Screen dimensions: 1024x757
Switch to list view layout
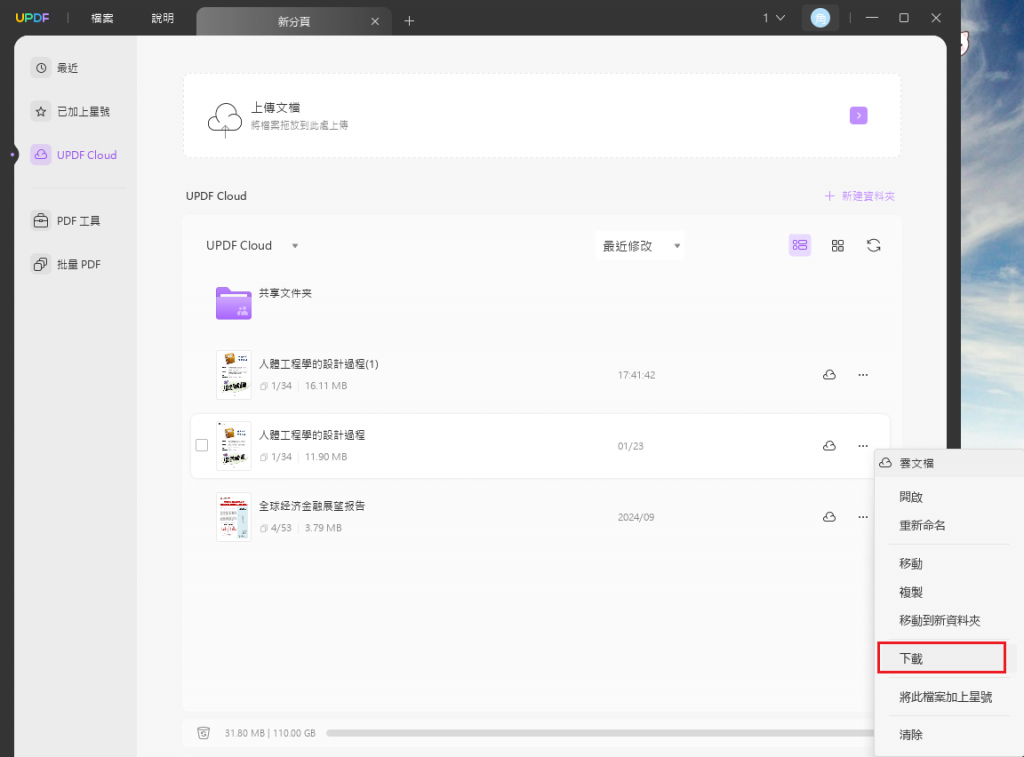pos(800,246)
